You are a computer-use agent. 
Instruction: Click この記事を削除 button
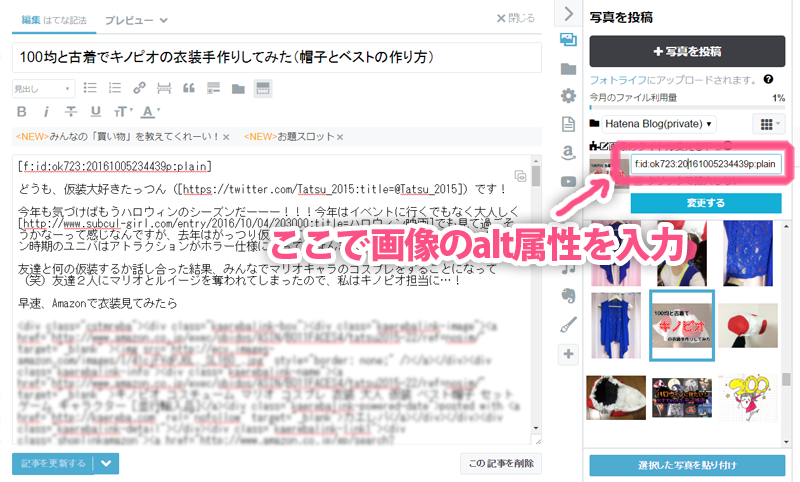tap(501, 463)
